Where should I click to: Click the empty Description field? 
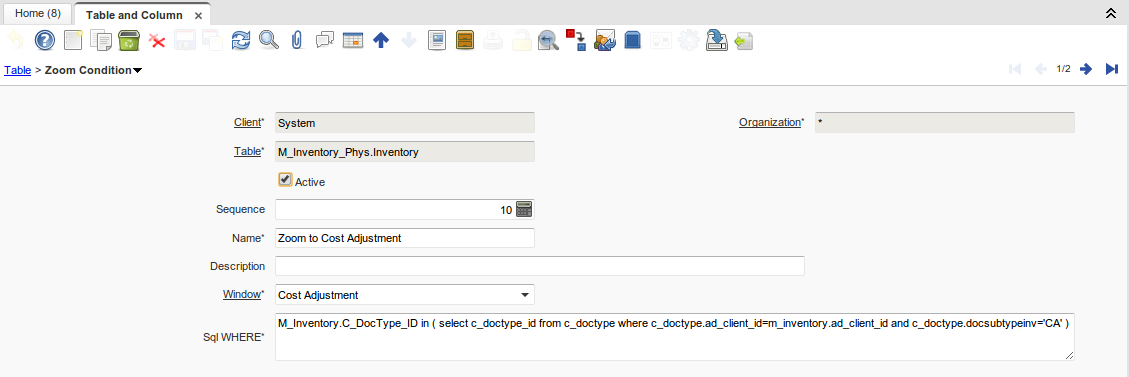[540, 266]
